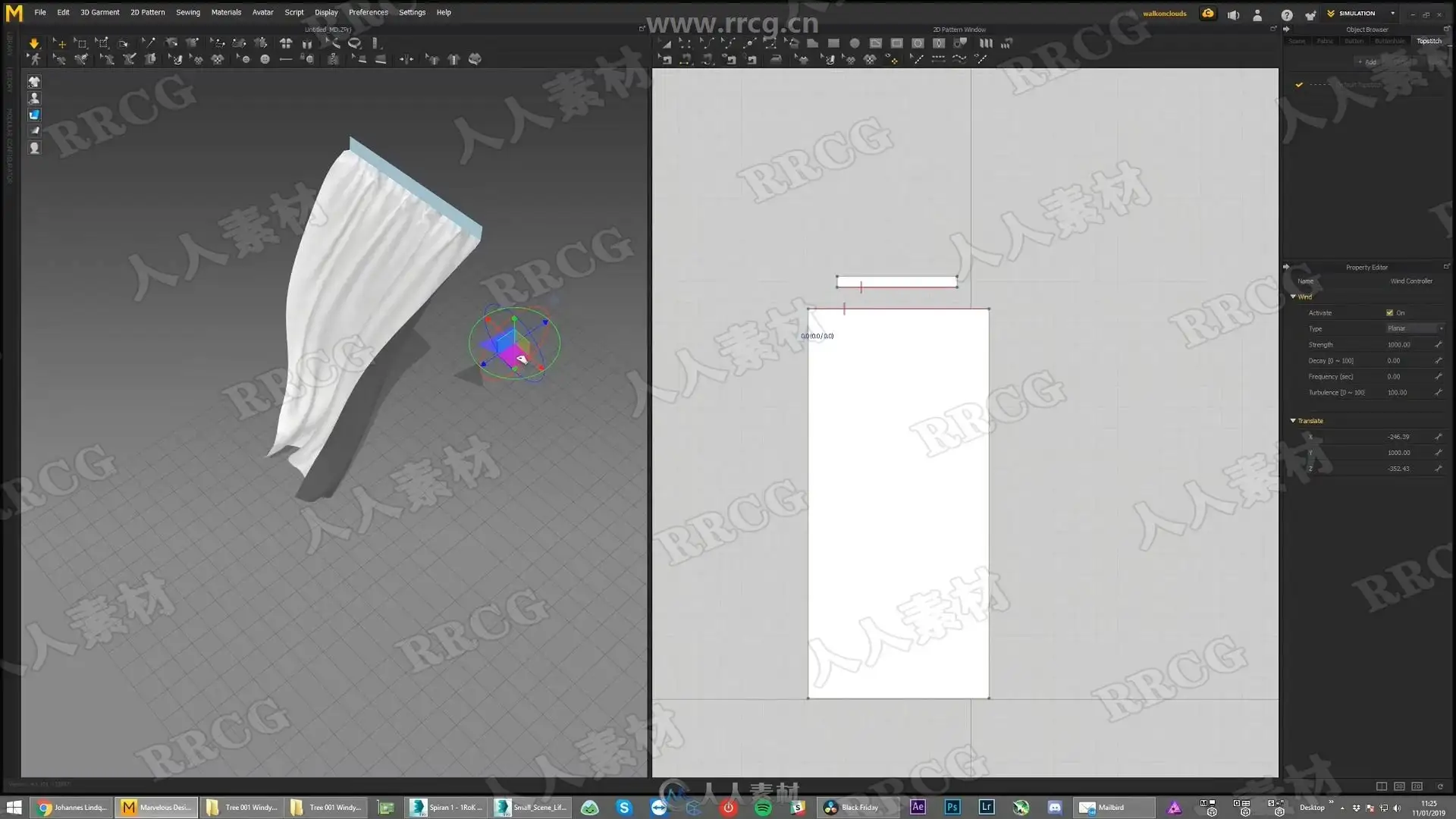
Task: Click the wrench icon next to Strength
Action: click(x=1438, y=344)
